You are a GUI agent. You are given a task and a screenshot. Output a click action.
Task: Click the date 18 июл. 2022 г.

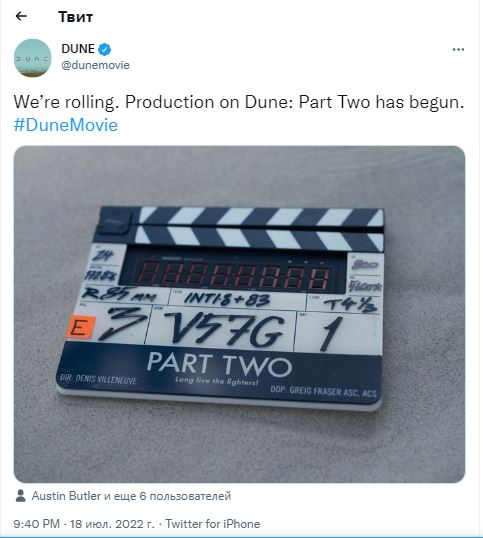click(112, 524)
